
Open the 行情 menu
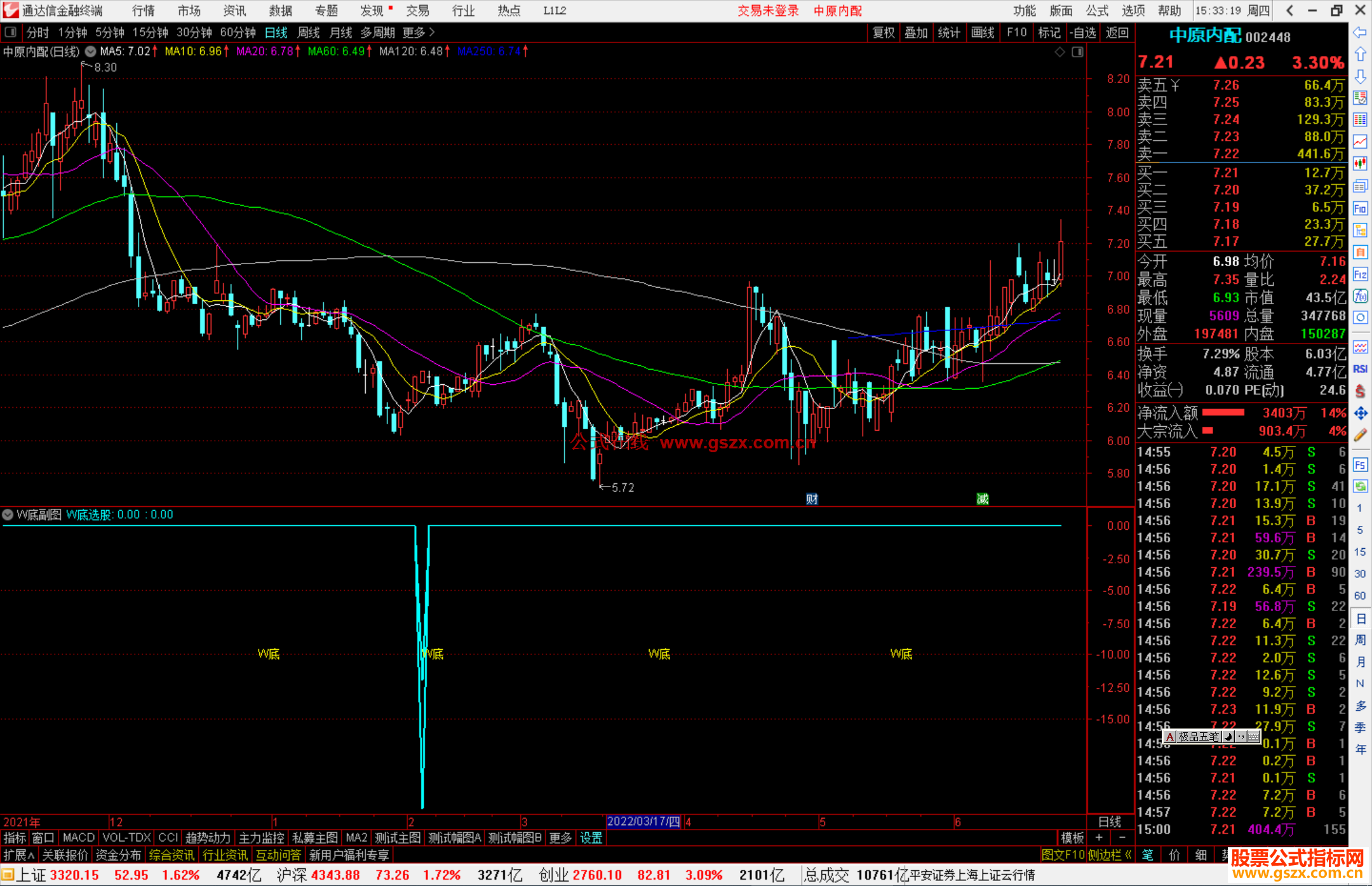pyautogui.click(x=144, y=11)
